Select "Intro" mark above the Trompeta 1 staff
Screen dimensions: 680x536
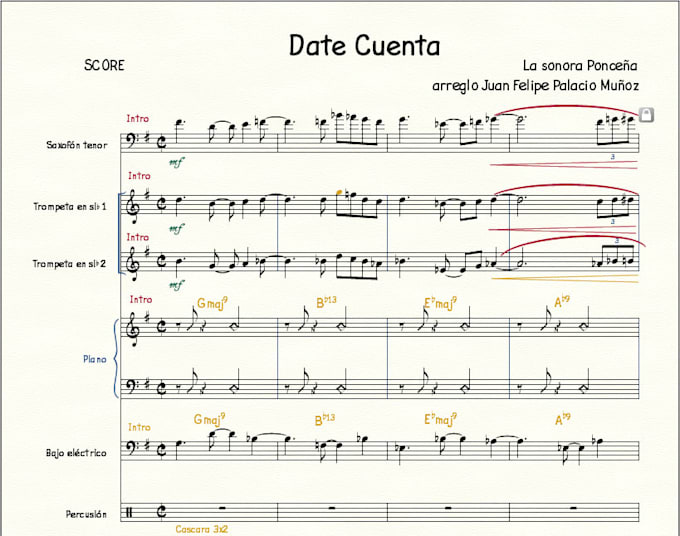[139, 176]
